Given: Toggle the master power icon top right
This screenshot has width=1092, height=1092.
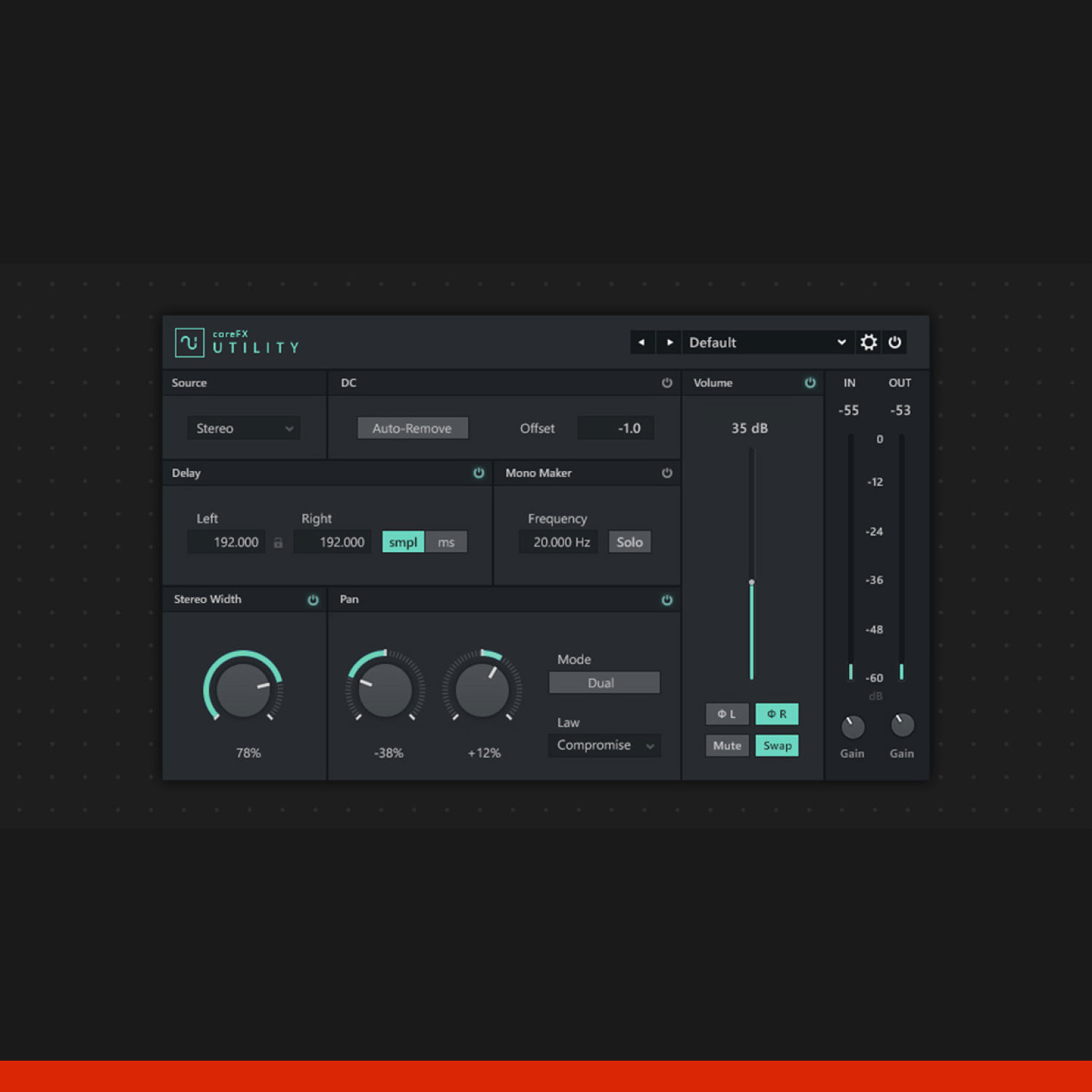Looking at the screenshot, I should tap(895, 342).
